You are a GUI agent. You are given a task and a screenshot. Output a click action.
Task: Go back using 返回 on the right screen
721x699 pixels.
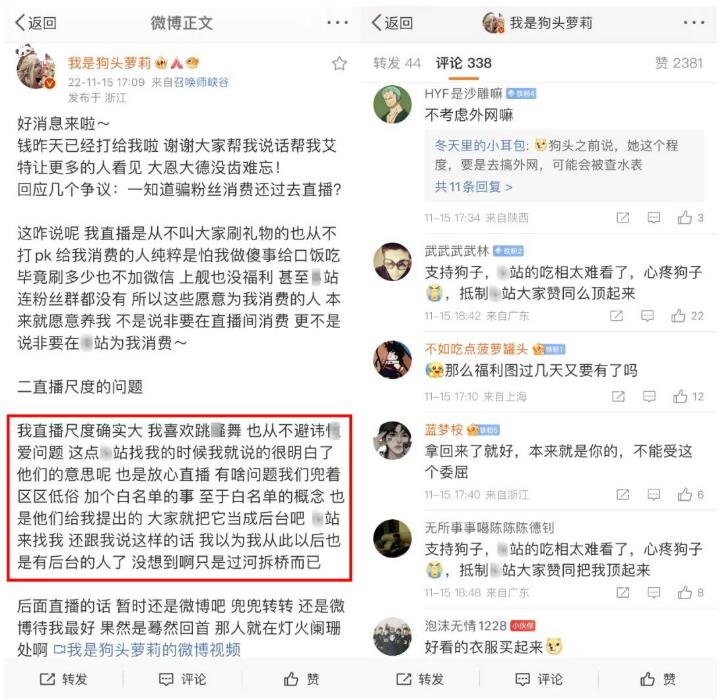coord(392,23)
